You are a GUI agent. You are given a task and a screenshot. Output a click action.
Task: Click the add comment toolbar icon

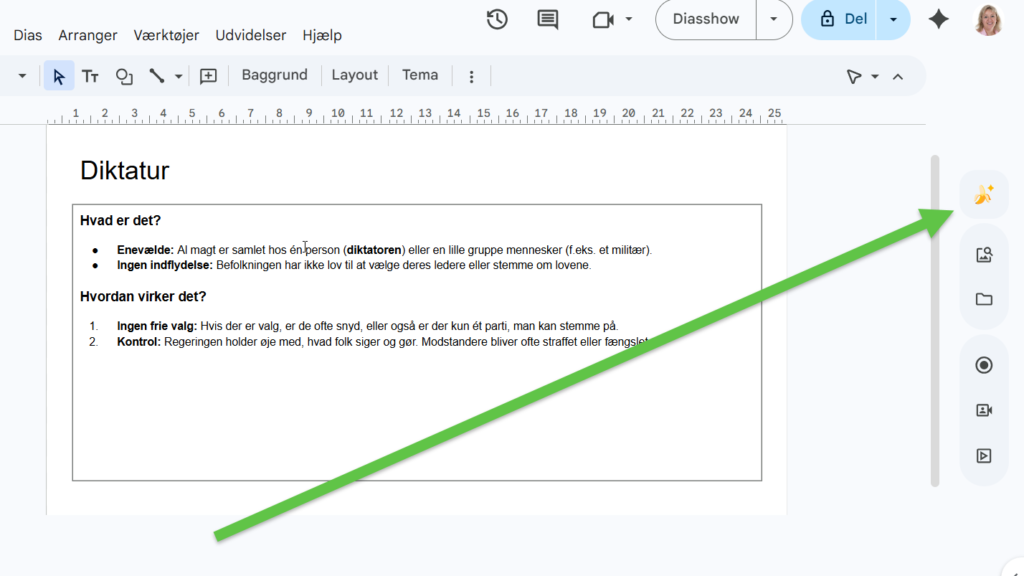click(x=208, y=76)
